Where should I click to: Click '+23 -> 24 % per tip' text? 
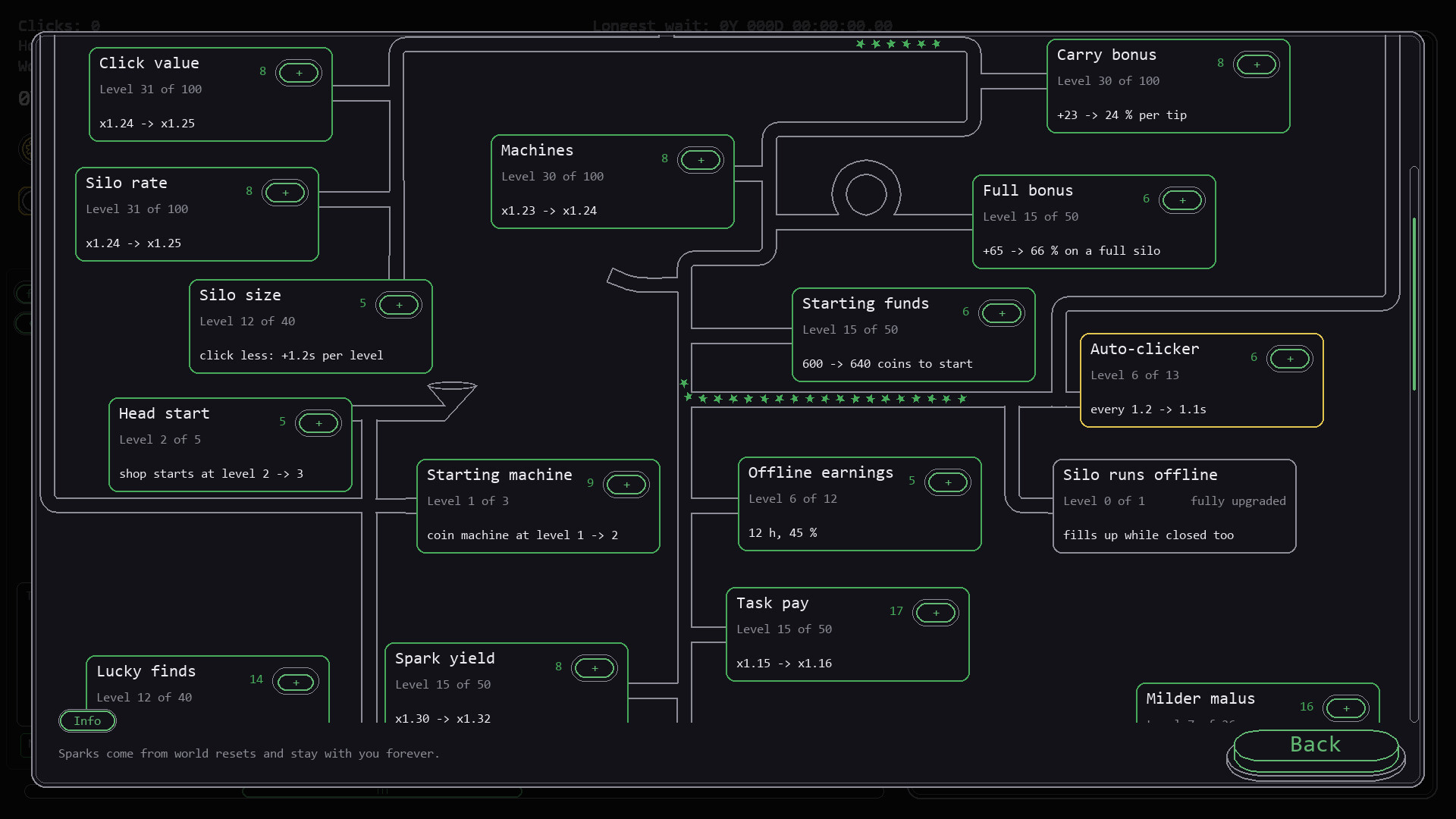[1122, 115]
